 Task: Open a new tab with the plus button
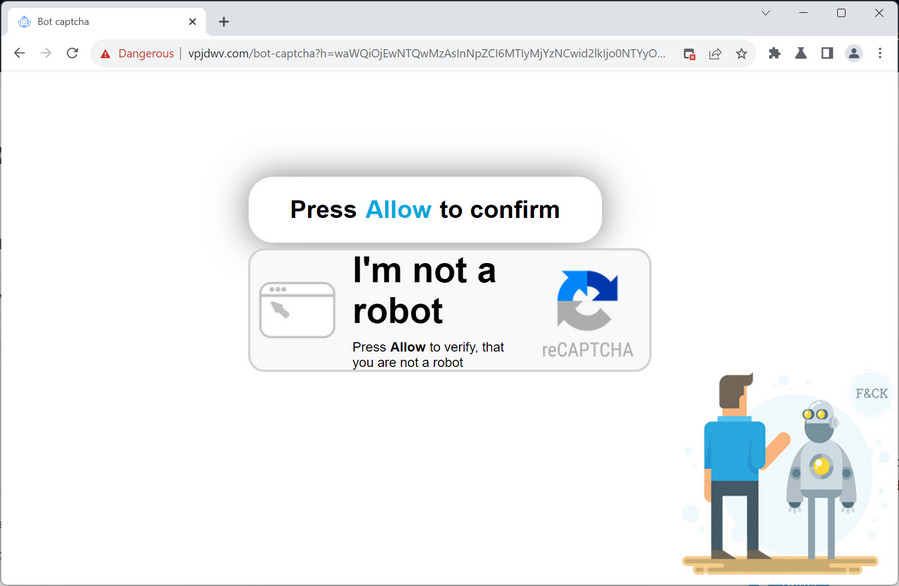[x=224, y=20]
